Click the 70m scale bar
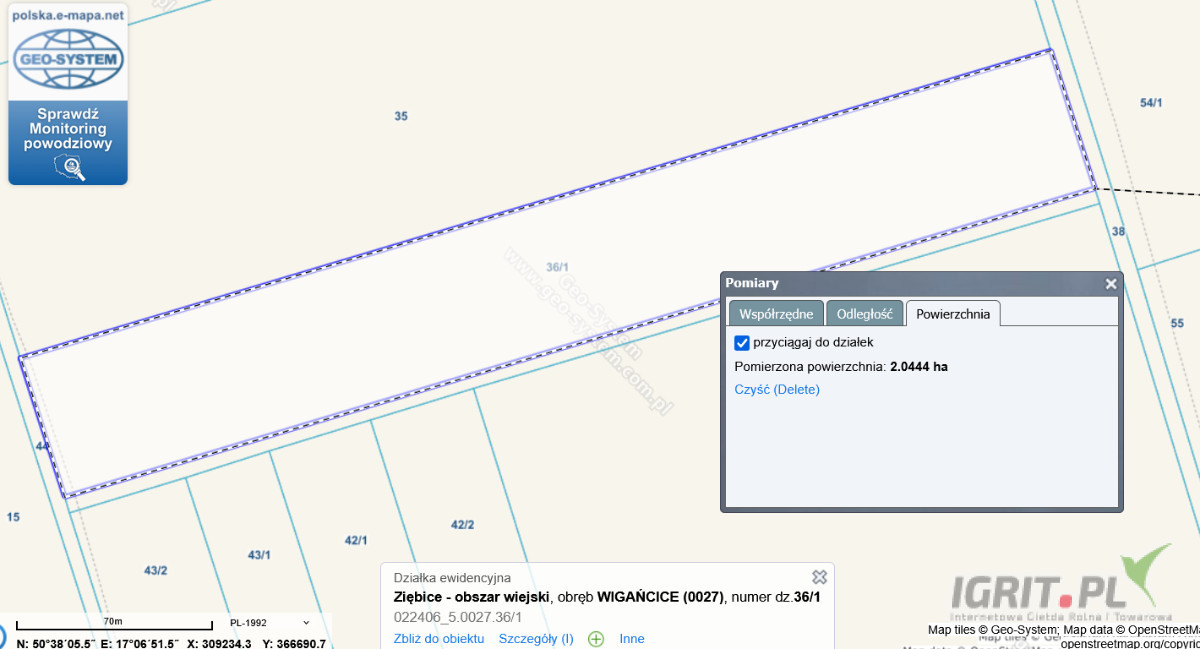Screen dimensions: 1200x649 113,624
